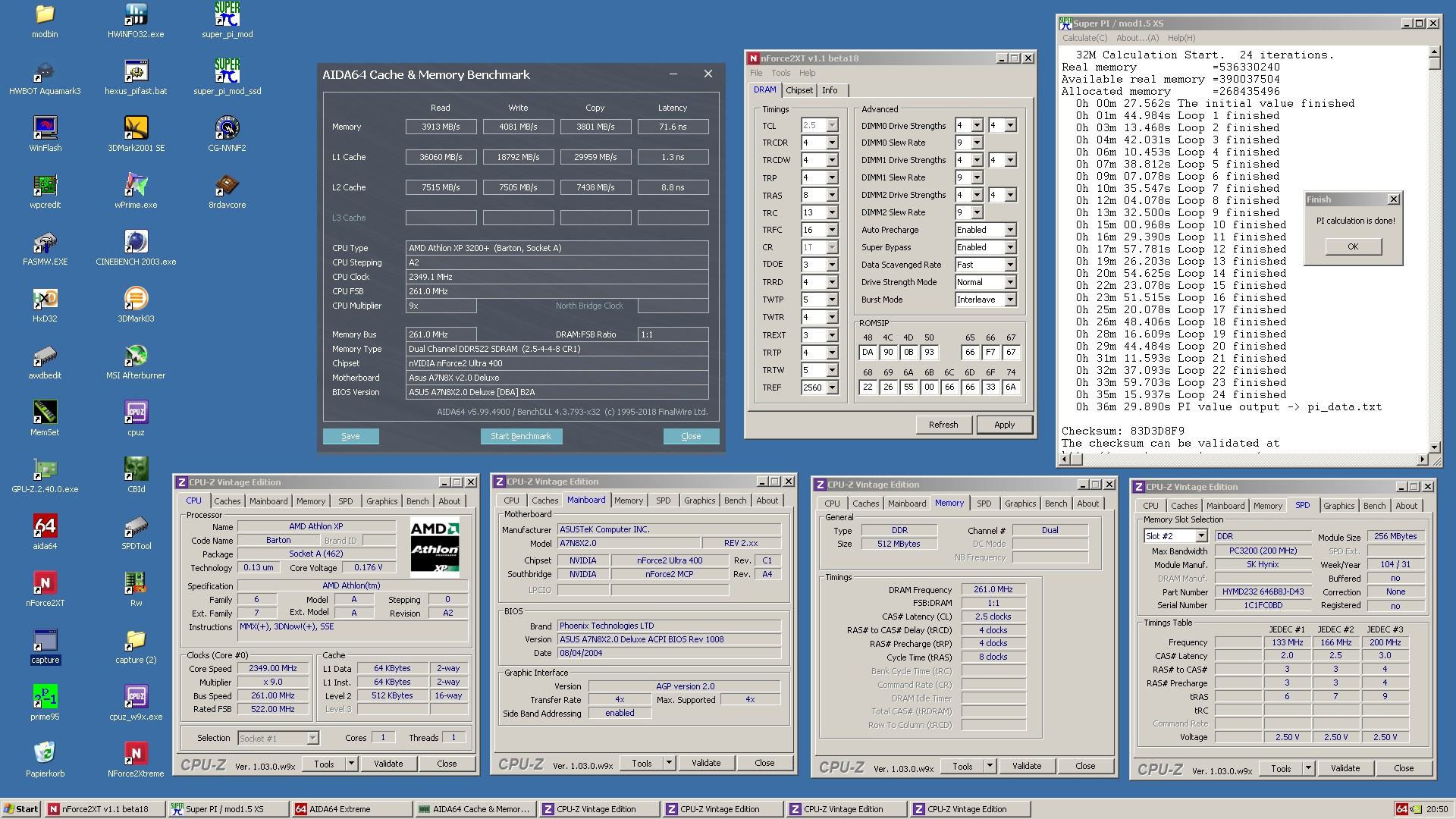Click Close button in AIDA64 benchmark
1456x819 pixels.
(691, 436)
